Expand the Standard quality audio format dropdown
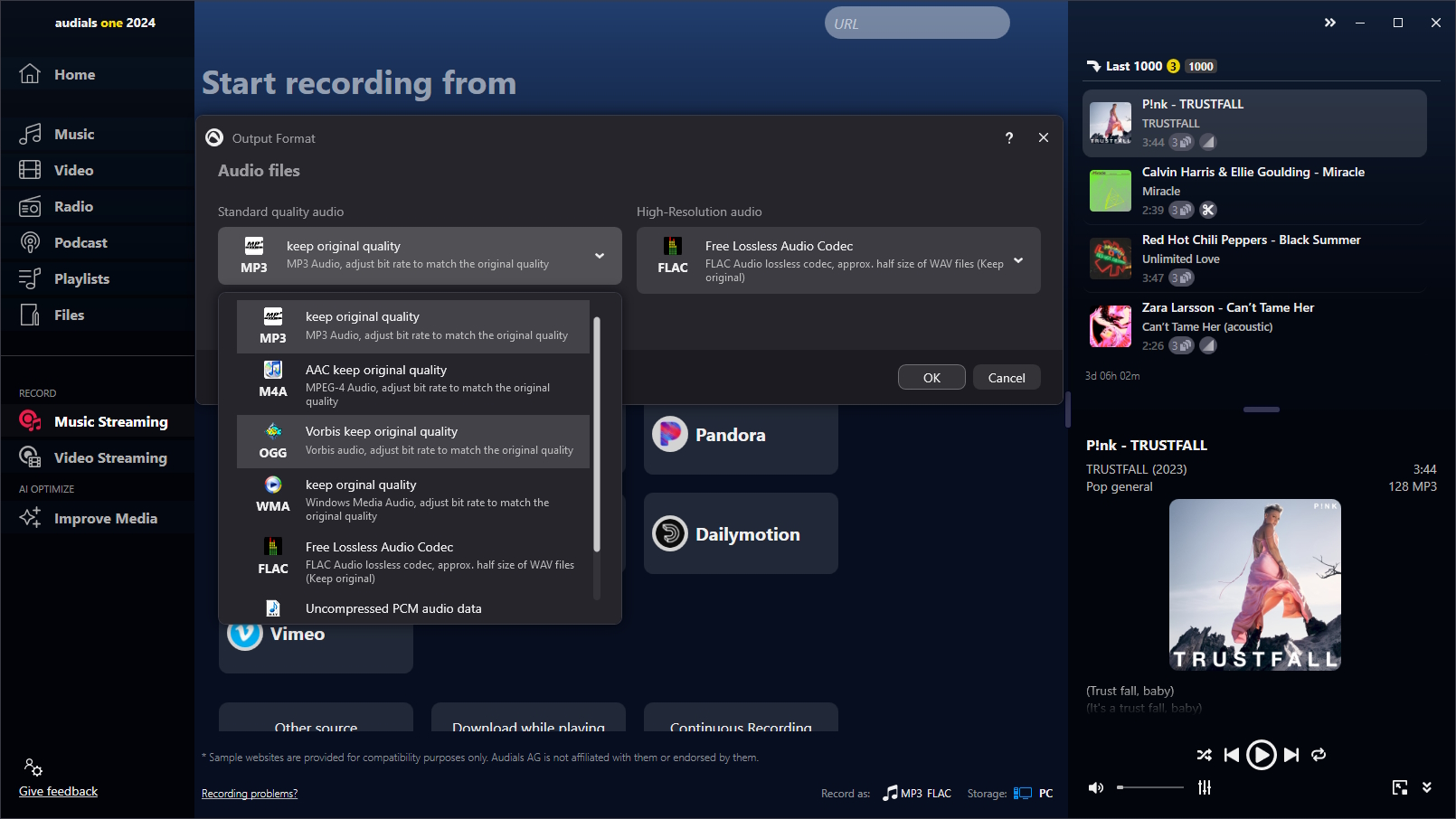 (x=599, y=256)
